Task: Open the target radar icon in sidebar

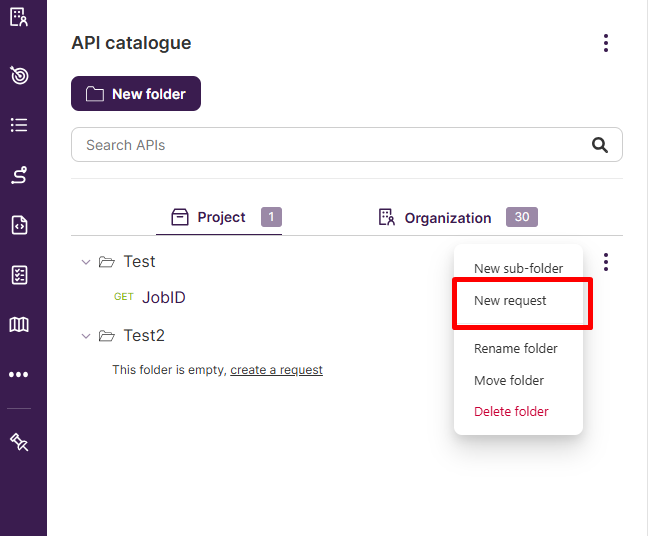Action: coord(19,76)
